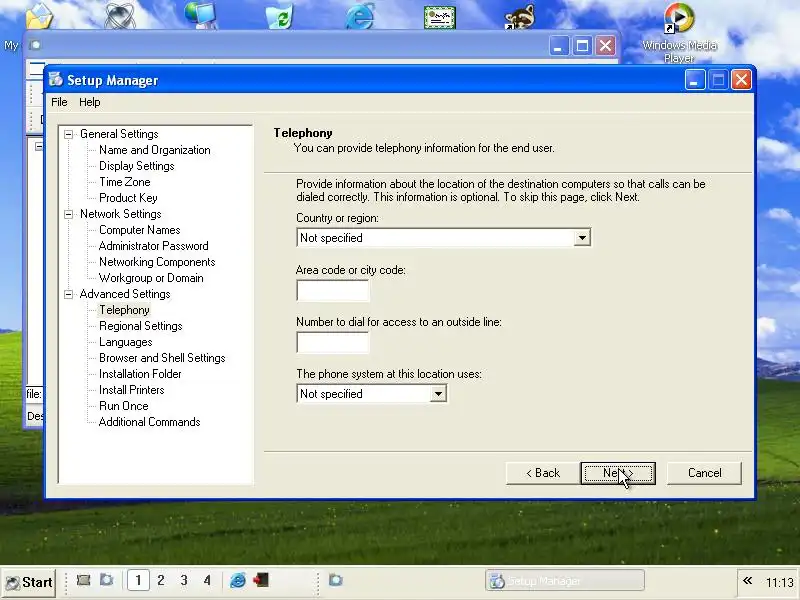Click the second quick launch icon before desktop 1
Viewport: 800px width, 600px height.
[x=107, y=580]
